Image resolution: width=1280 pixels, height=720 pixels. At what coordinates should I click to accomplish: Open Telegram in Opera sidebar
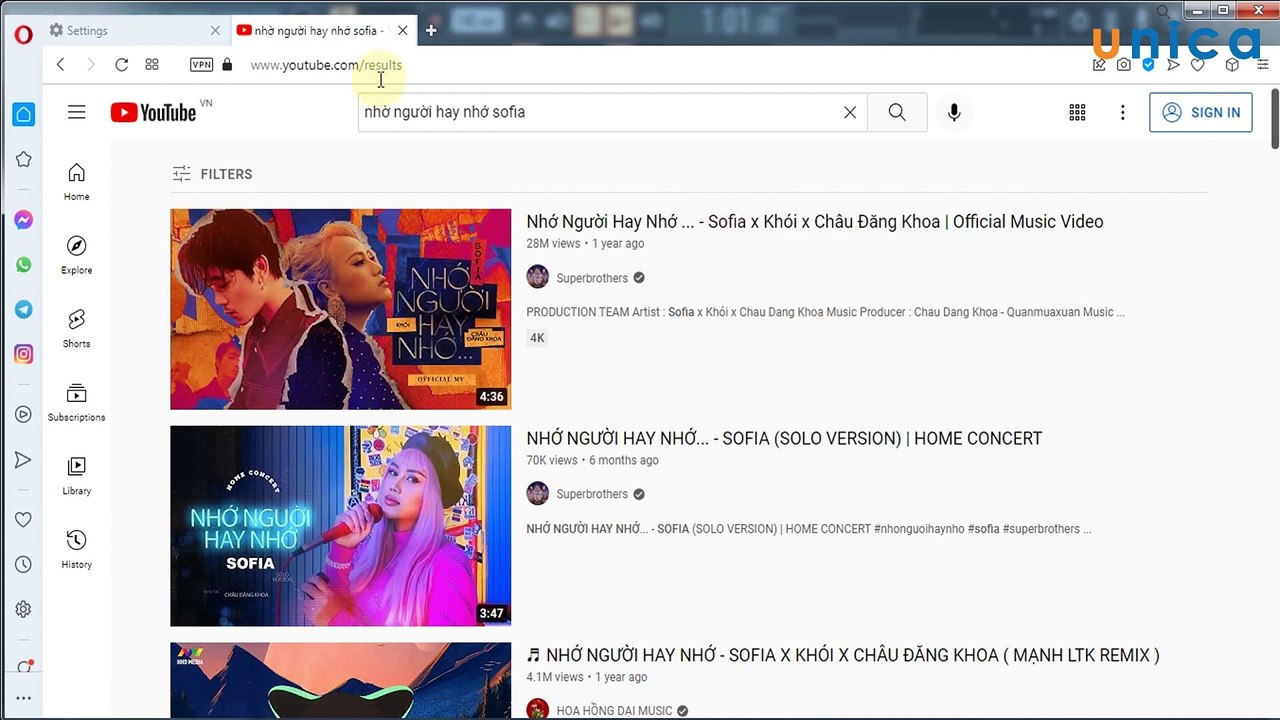[x=23, y=309]
